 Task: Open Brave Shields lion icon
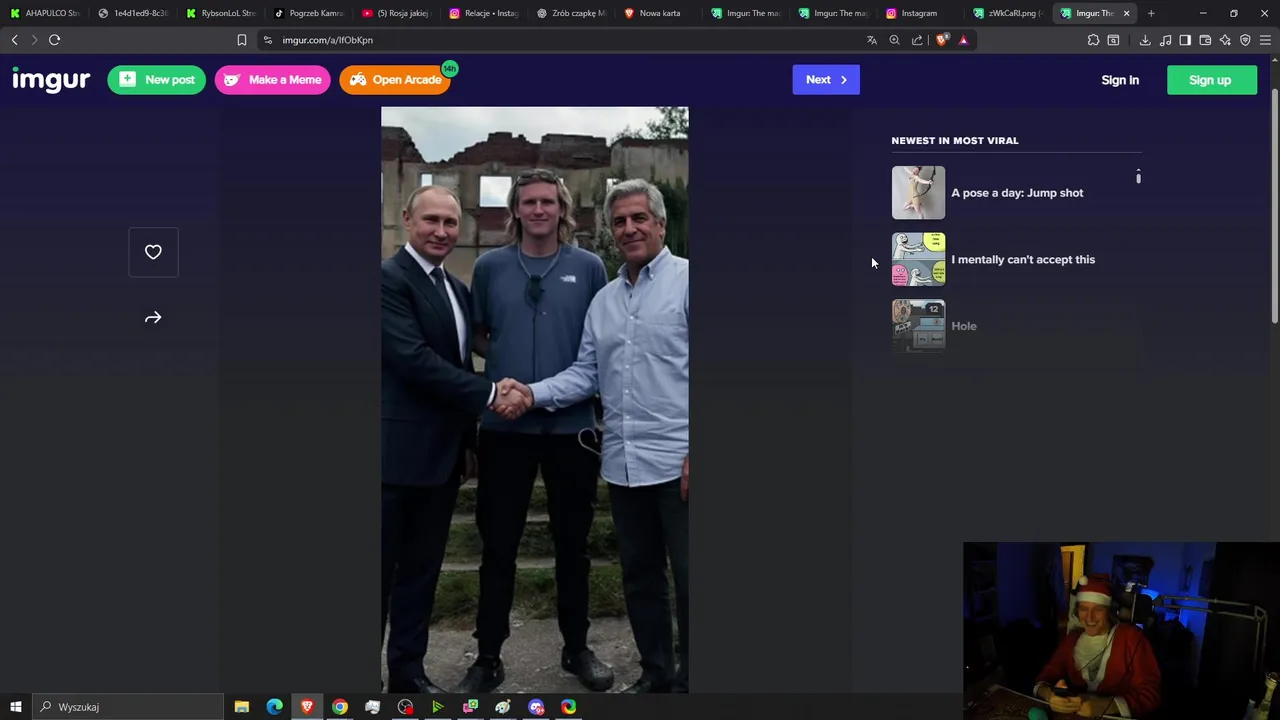tap(941, 40)
